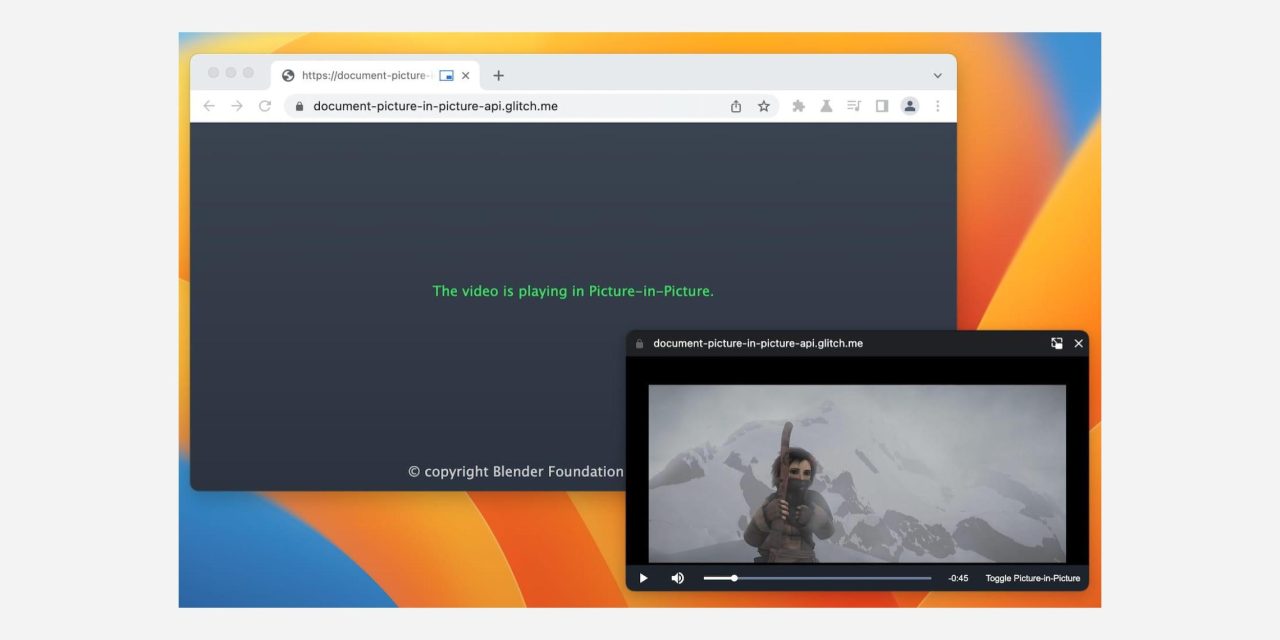Return PiP video back to tab
The height and width of the screenshot is (640, 1280).
(x=1057, y=343)
